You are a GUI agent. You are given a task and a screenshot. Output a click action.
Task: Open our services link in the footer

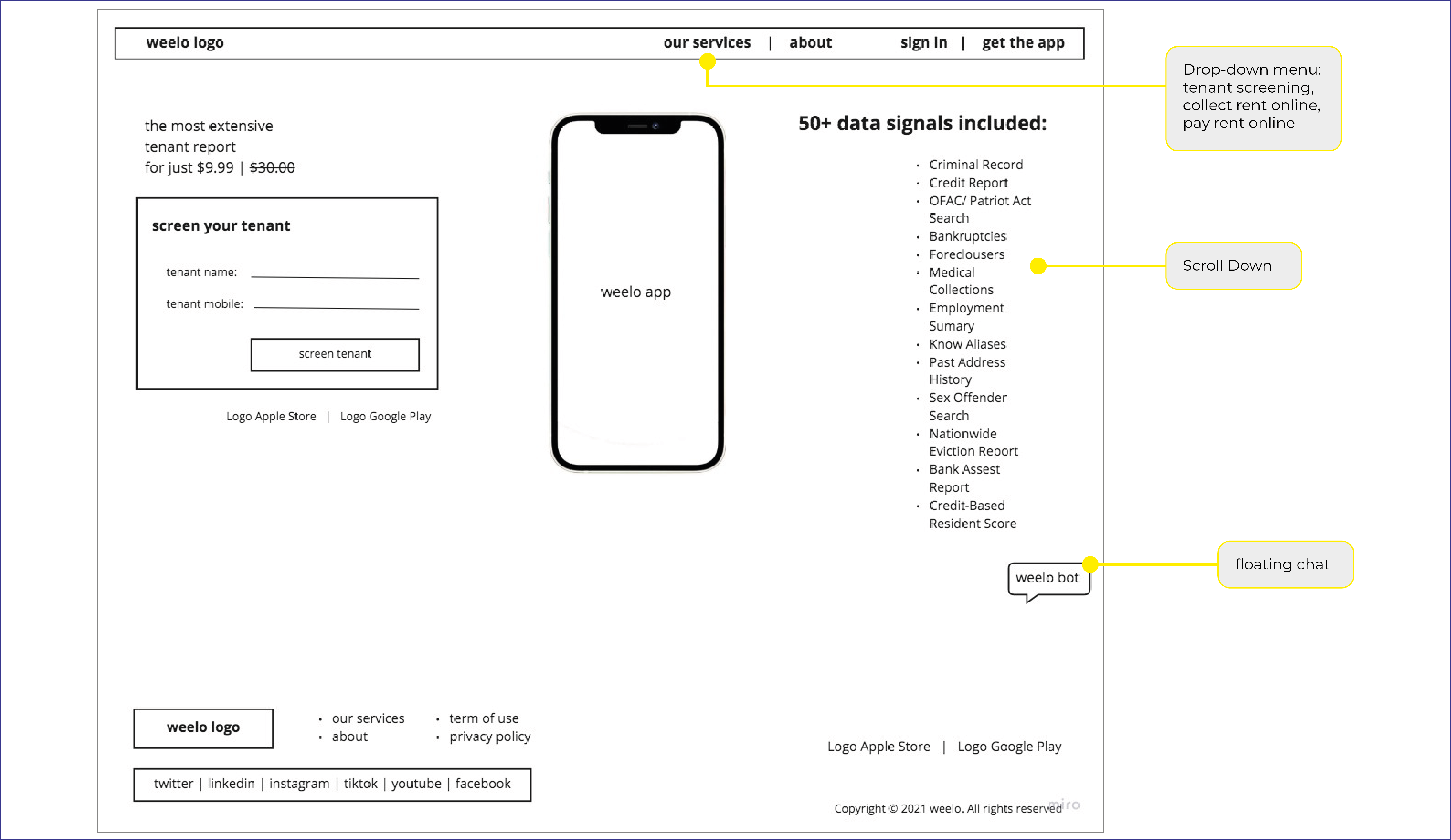point(368,718)
